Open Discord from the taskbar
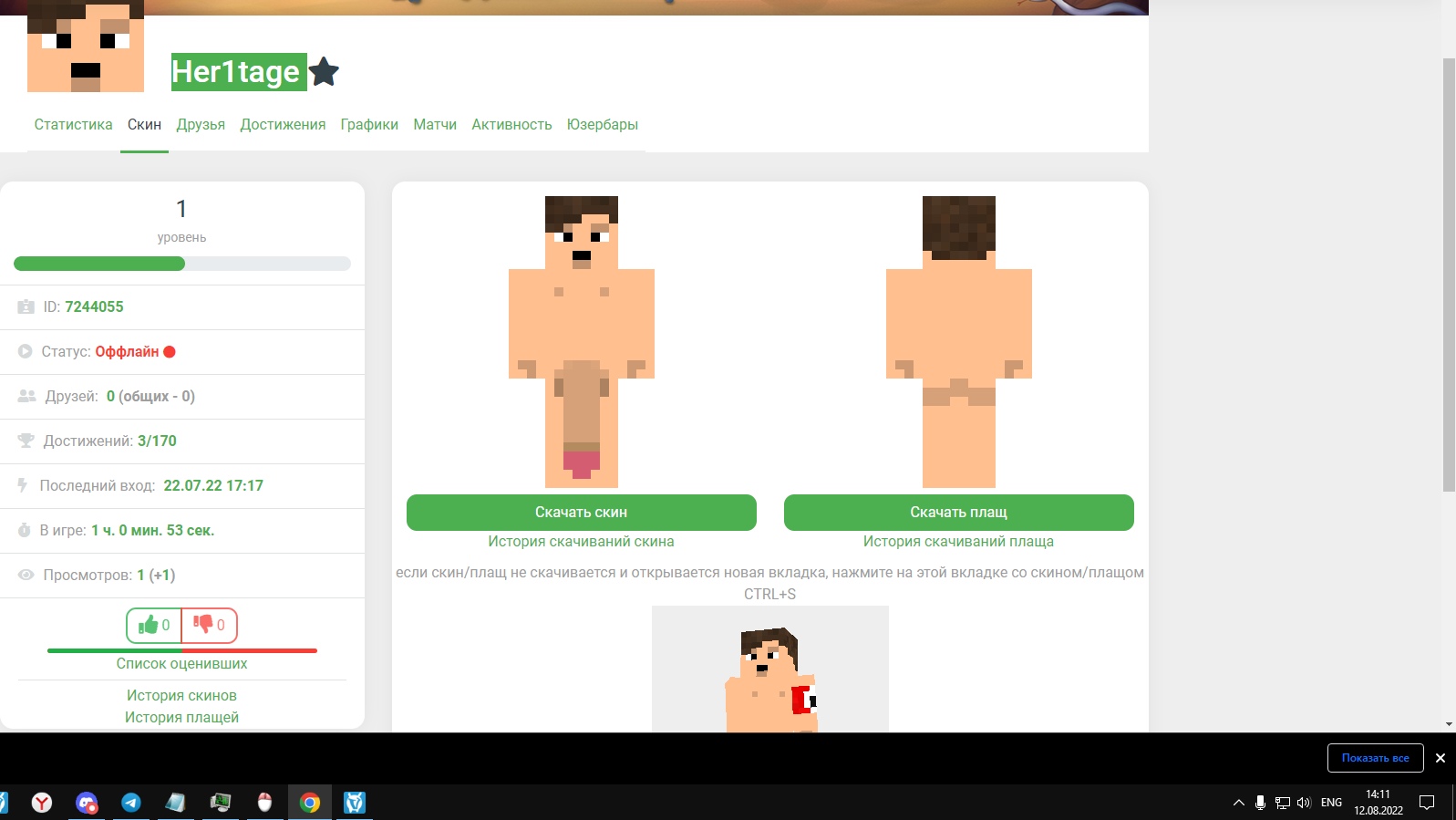This screenshot has height=820, width=1456. [87, 803]
